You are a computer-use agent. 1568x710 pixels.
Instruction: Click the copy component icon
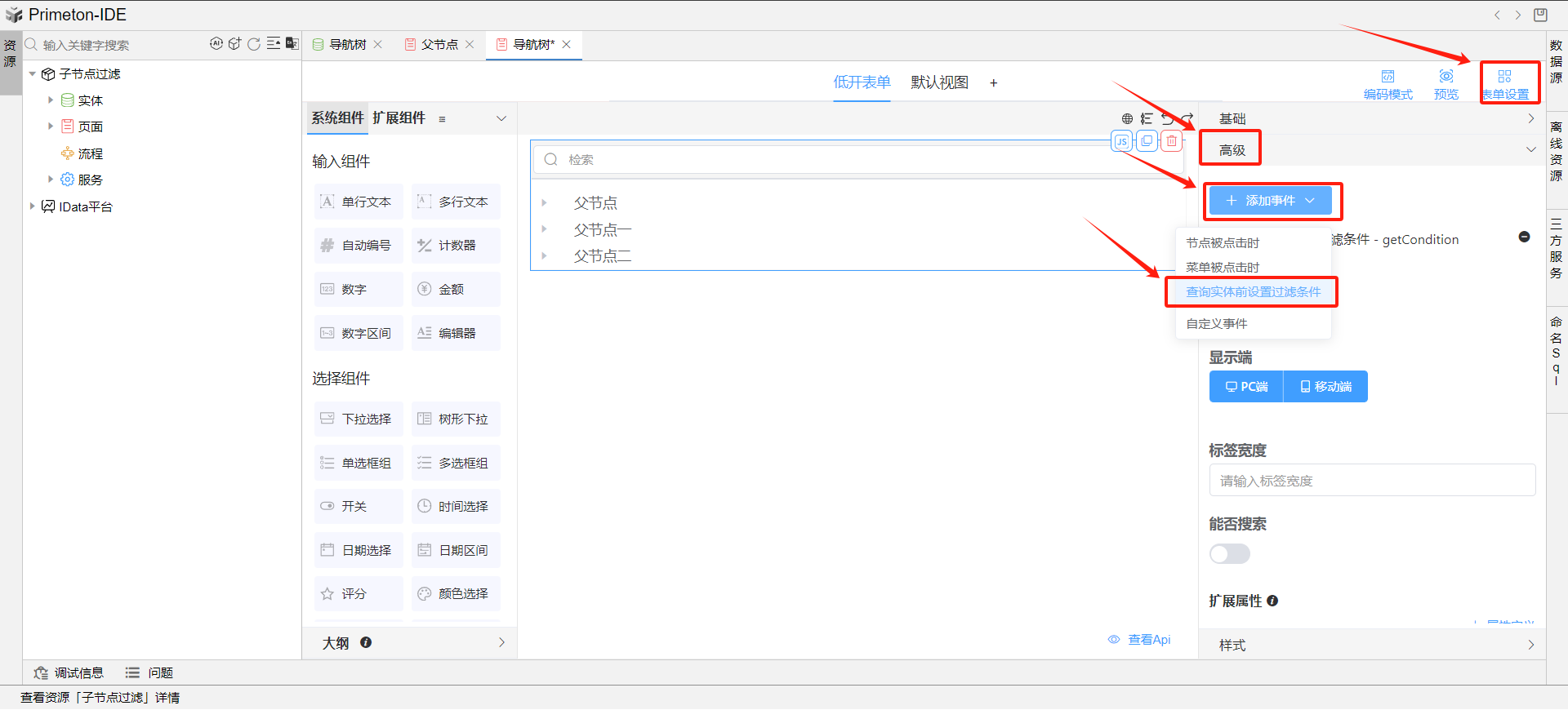coord(1147,141)
